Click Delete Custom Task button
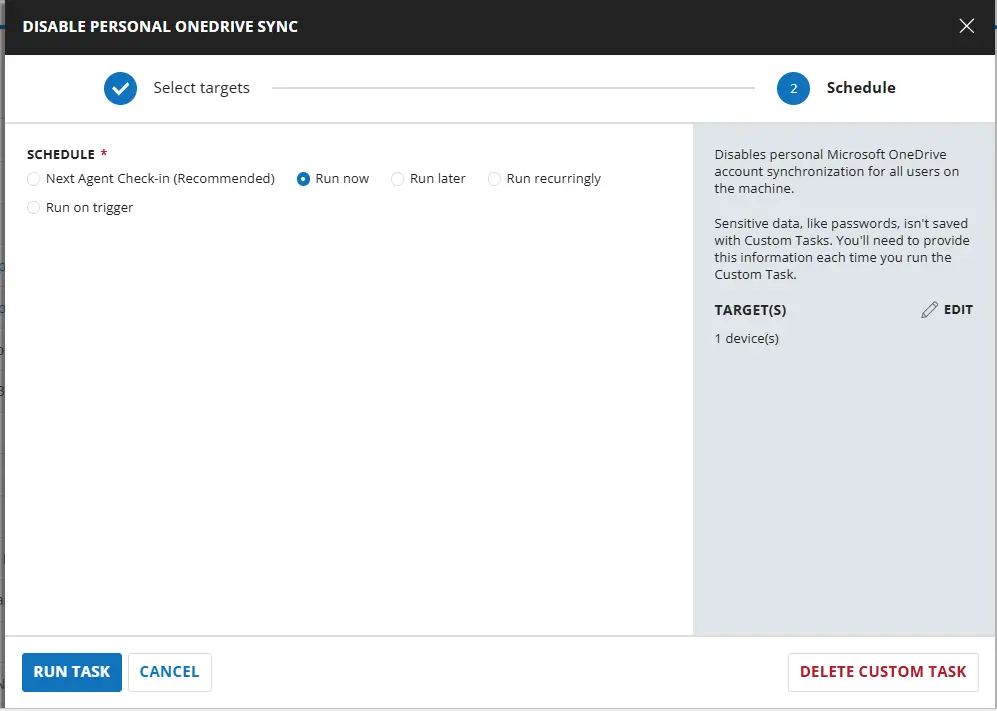The width and height of the screenshot is (997, 711). 883,672
